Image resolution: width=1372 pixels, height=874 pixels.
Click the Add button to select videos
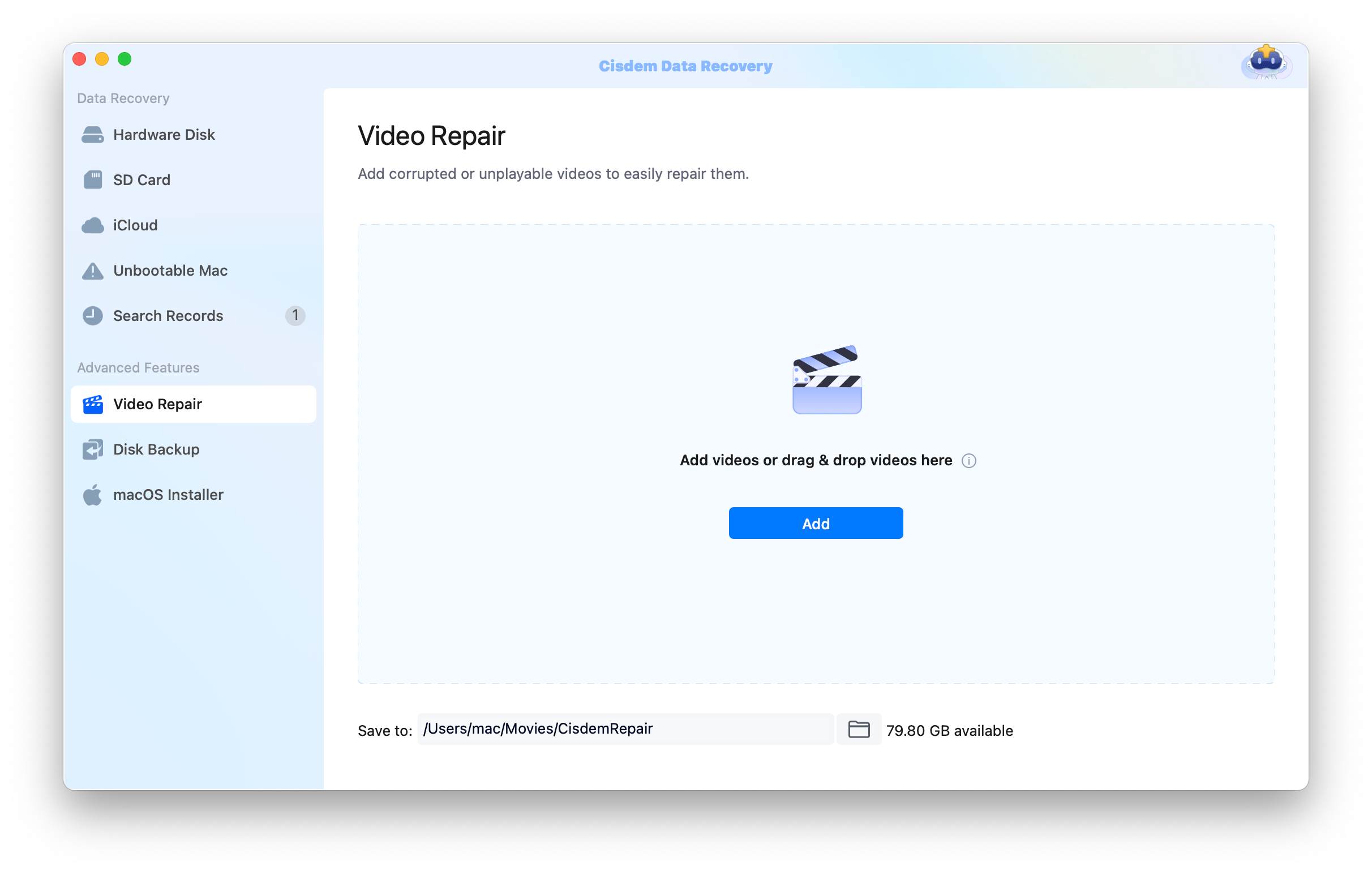pyautogui.click(x=816, y=522)
